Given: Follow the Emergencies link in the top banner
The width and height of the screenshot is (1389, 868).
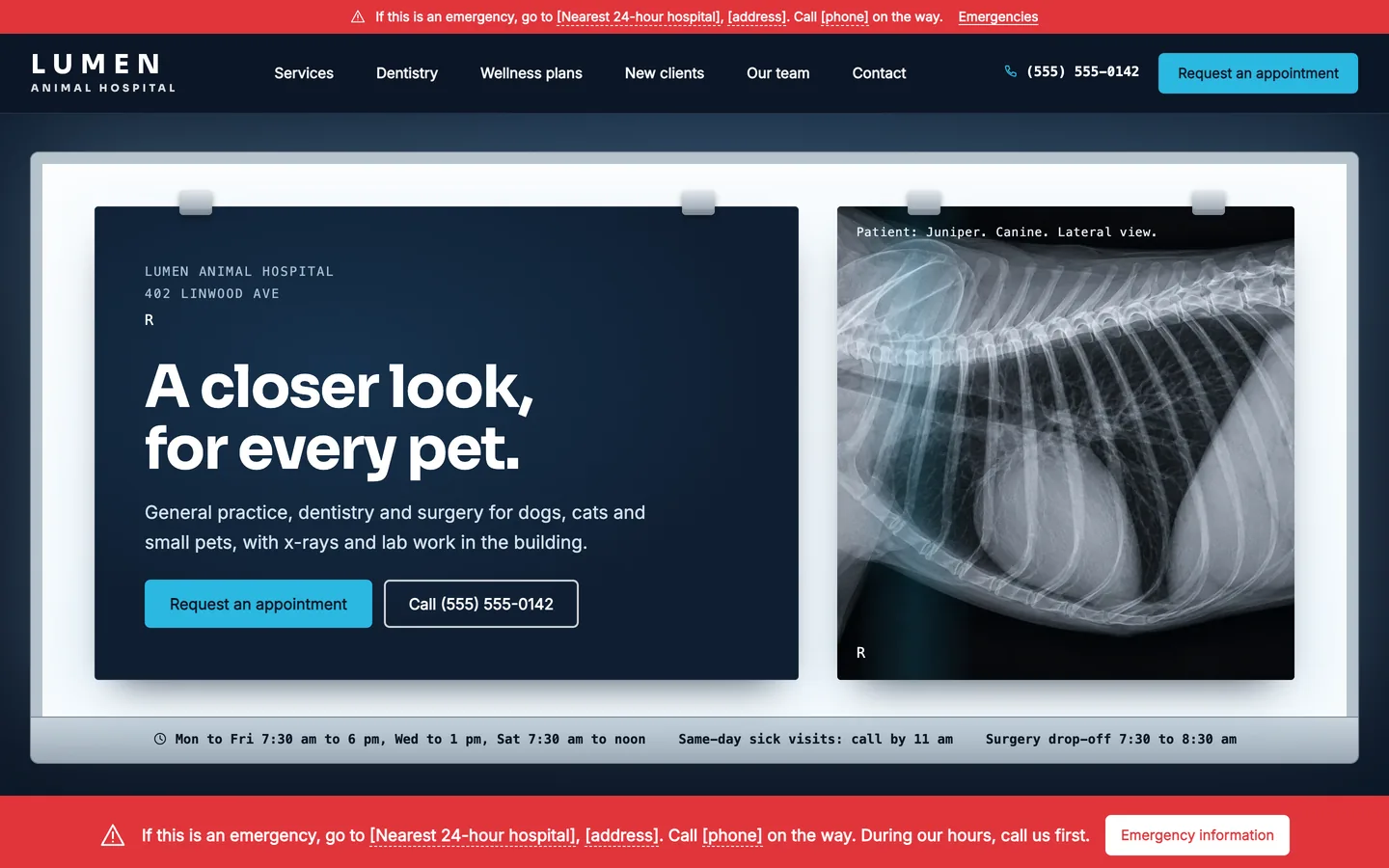Looking at the screenshot, I should (x=998, y=17).
